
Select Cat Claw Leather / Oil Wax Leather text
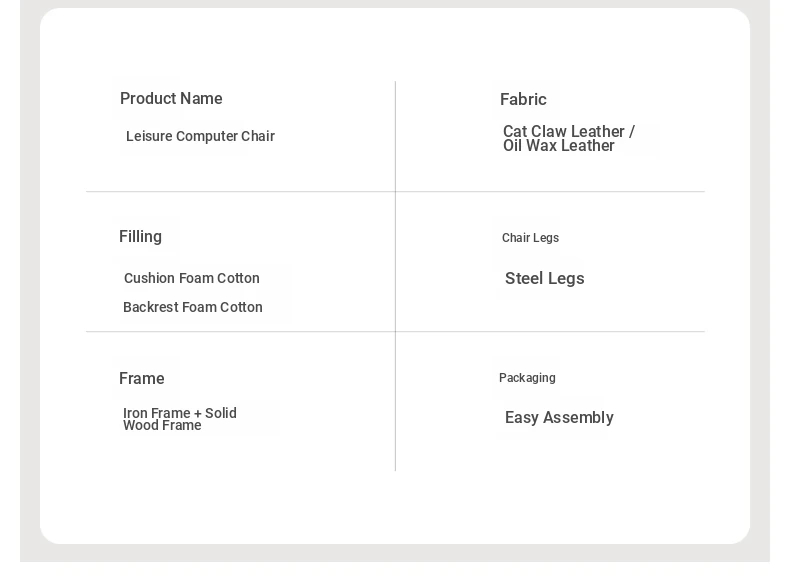click(569, 138)
